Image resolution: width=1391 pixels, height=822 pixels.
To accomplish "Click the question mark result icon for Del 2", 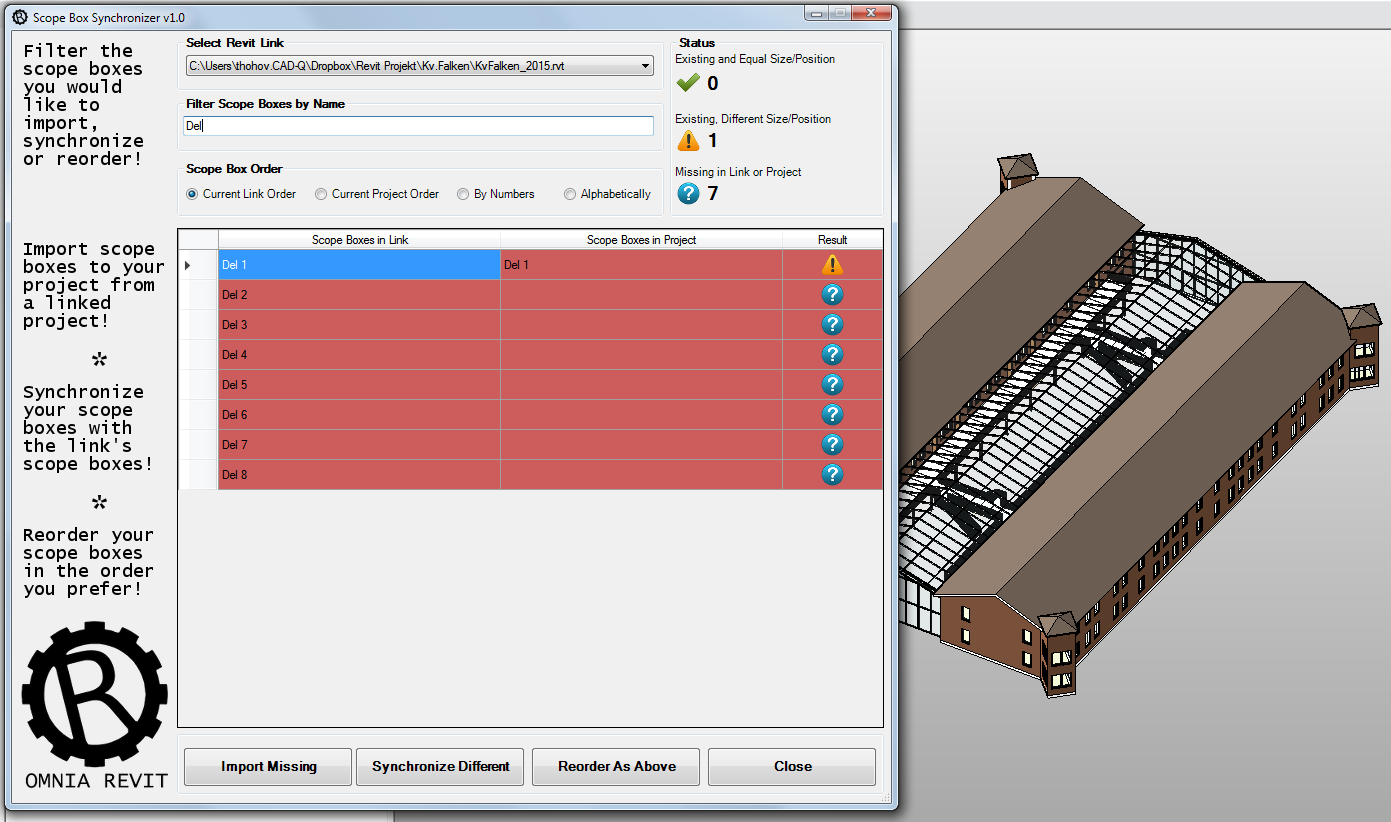I will (832, 294).
